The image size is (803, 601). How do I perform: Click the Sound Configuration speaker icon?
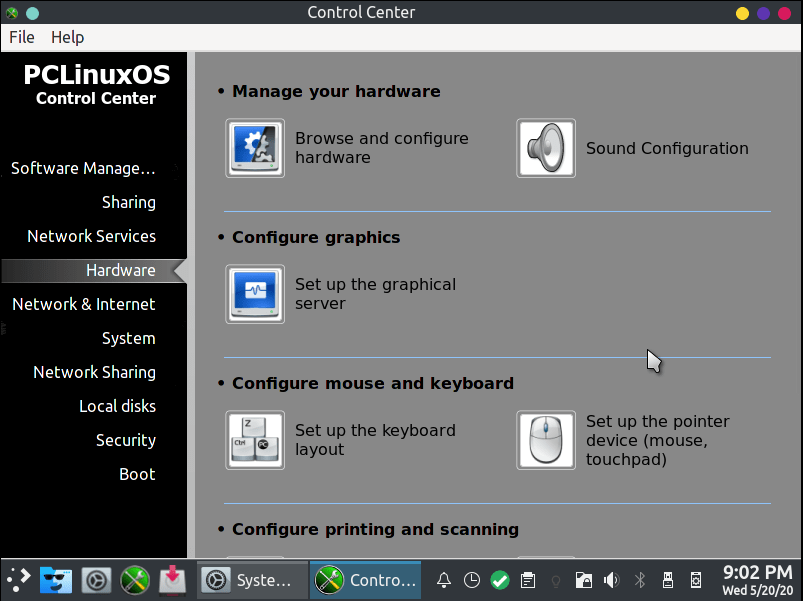[546, 148]
